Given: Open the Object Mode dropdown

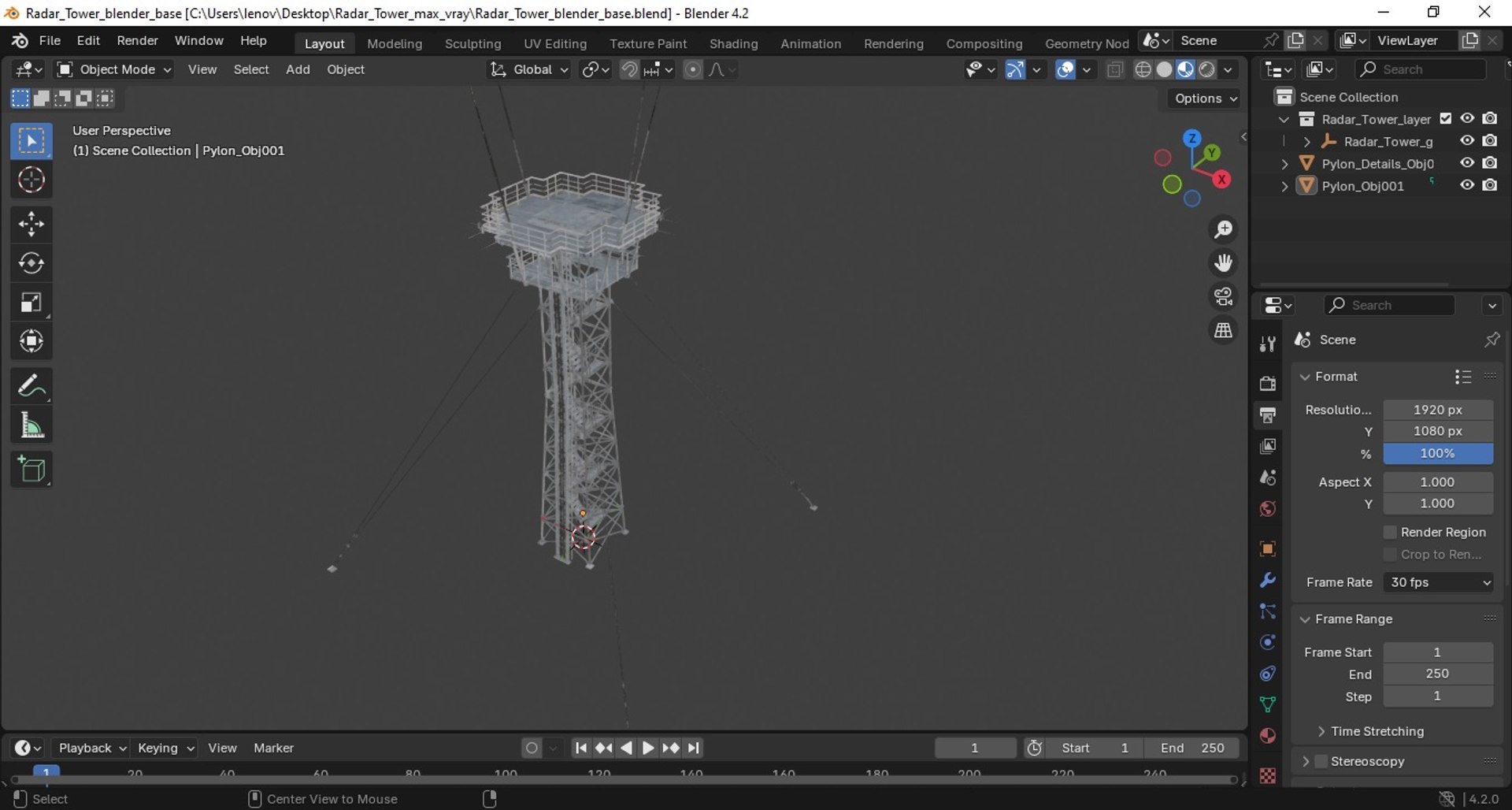Looking at the screenshot, I should coord(115,69).
